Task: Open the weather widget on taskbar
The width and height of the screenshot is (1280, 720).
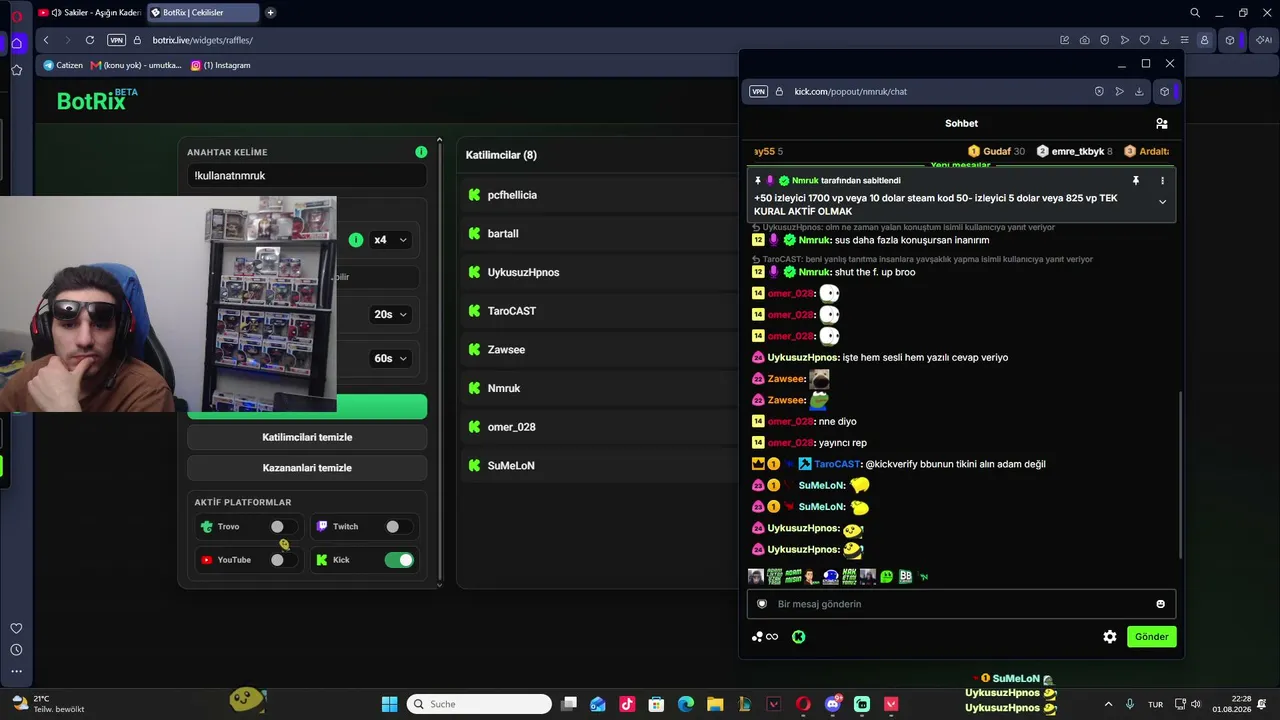Action: click(48, 704)
